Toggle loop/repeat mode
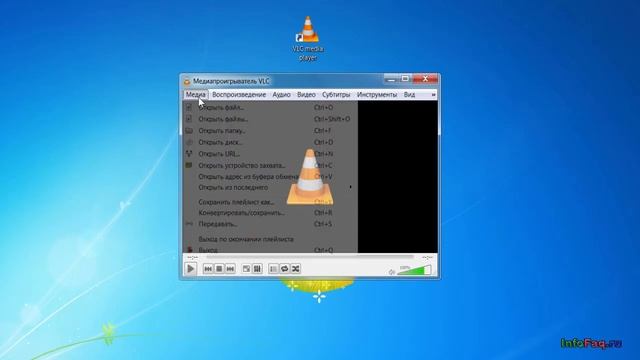This screenshot has width=640, height=360. [x=284, y=269]
